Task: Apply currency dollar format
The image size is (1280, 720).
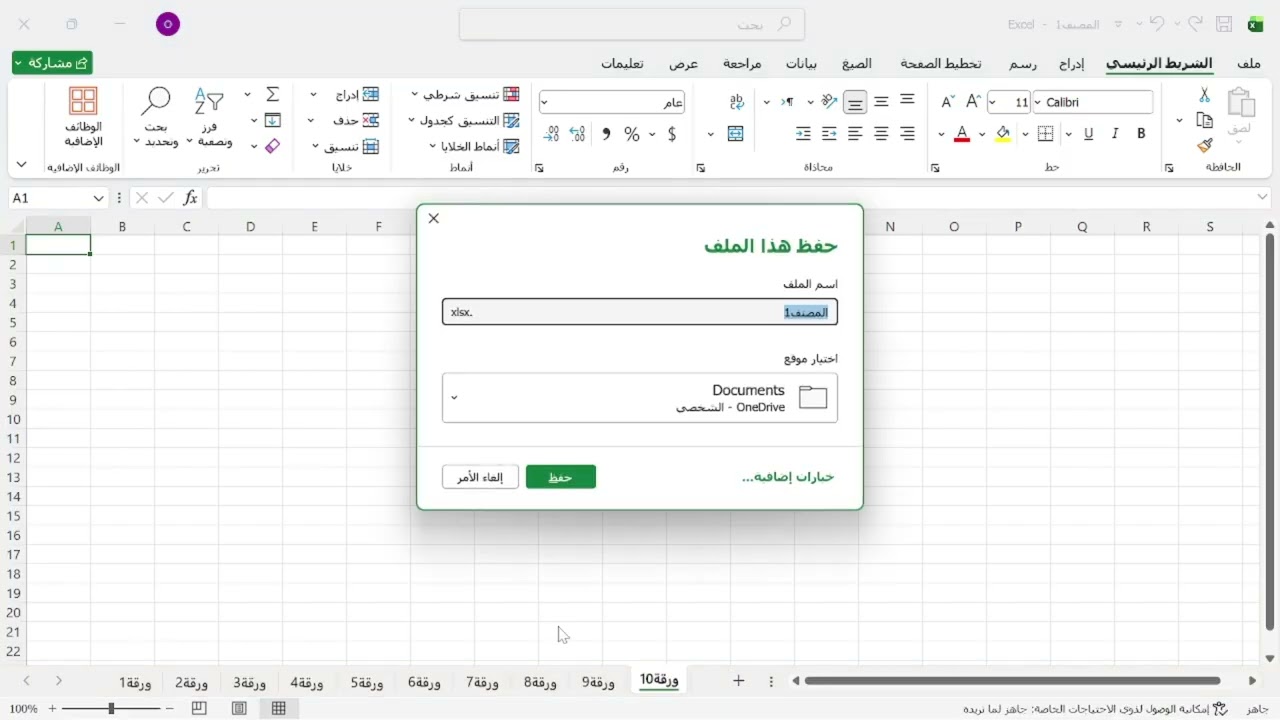Action: point(672,133)
